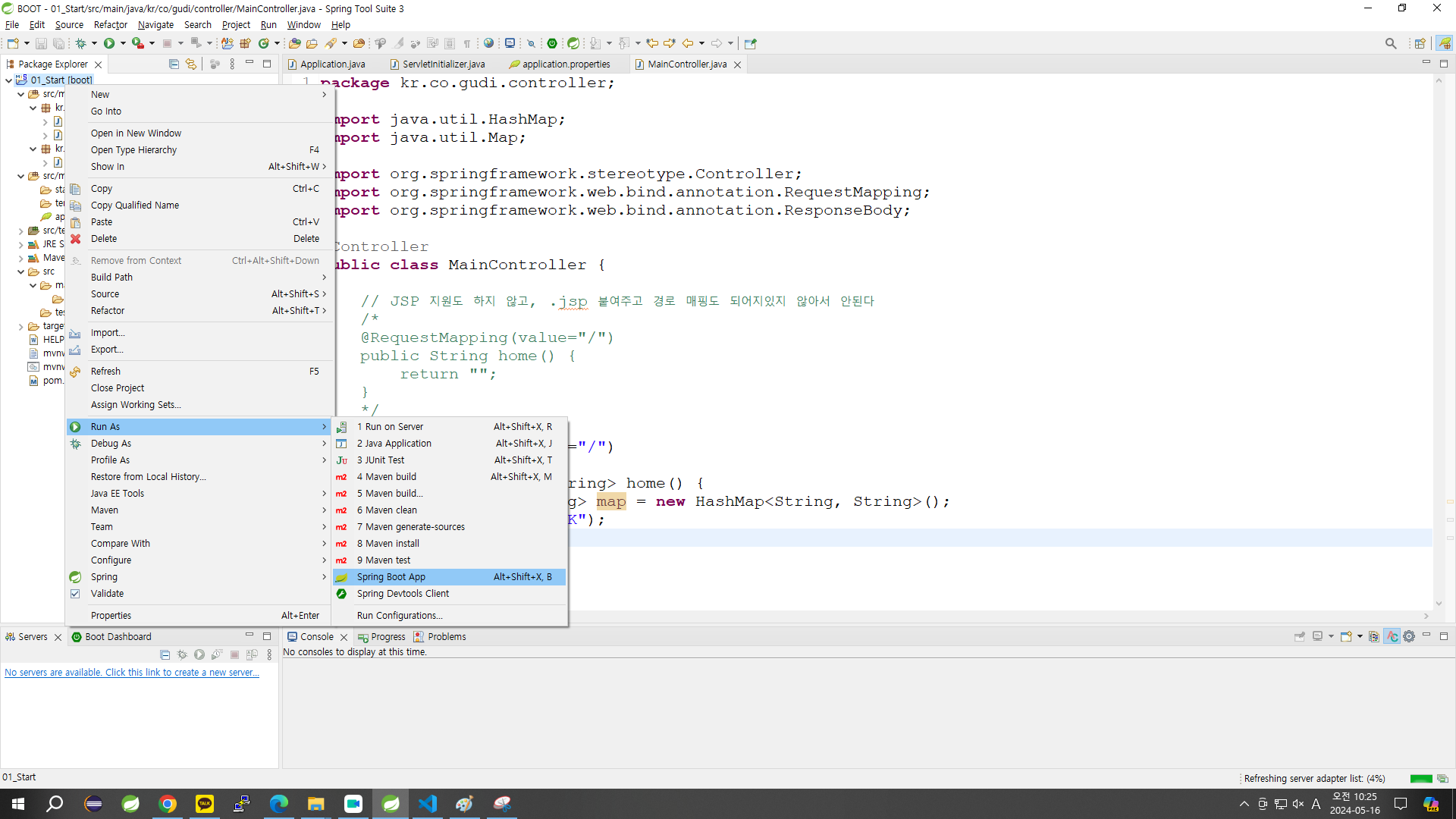The width and height of the screenshot is (1456, 819).
Task: Open the toolbar Search magnifier icon
Action: pyautogui.click(x=1390, y=43)
